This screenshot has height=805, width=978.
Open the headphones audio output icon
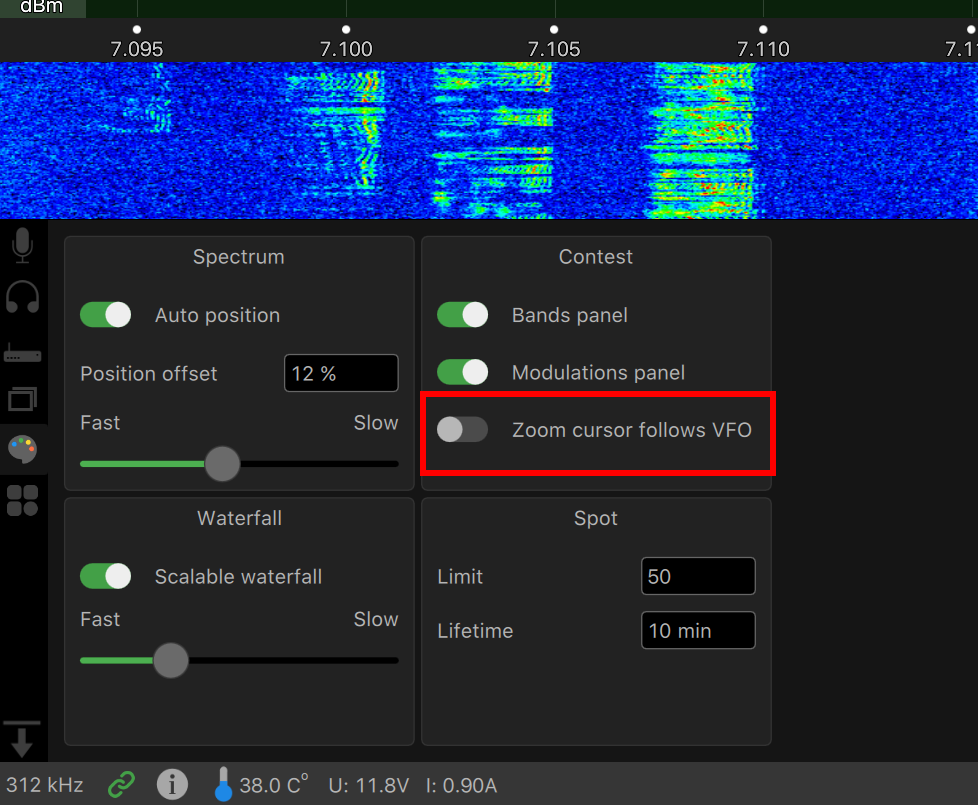click(x=23, y=296)
